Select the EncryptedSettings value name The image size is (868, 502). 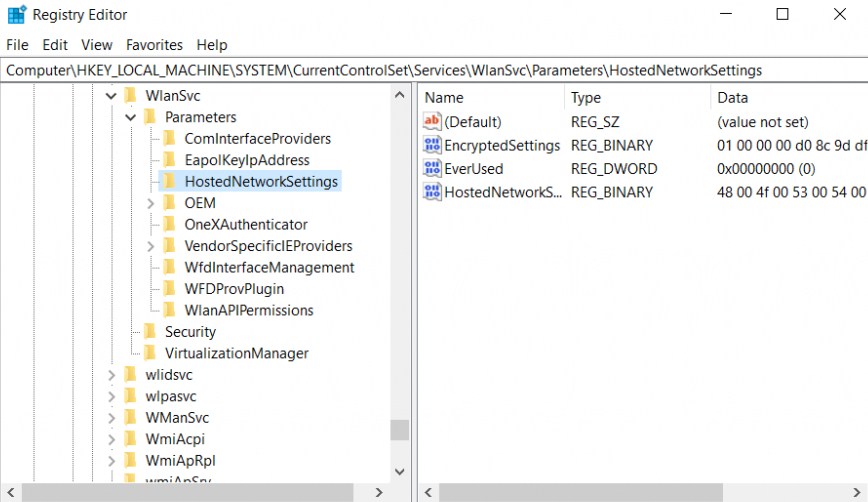point(502,146)
